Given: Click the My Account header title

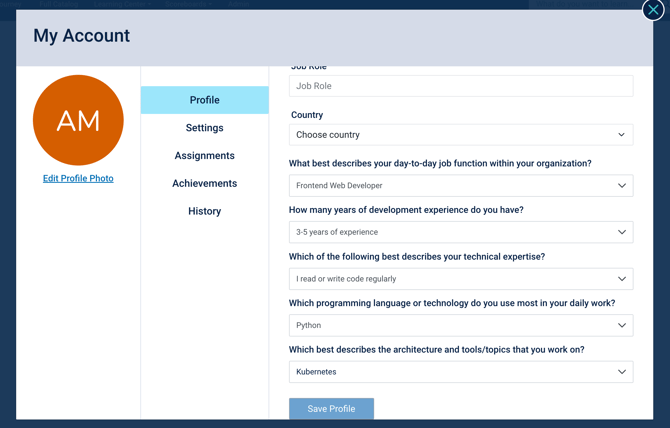Looking at the screenshot, I should point(82,36).
